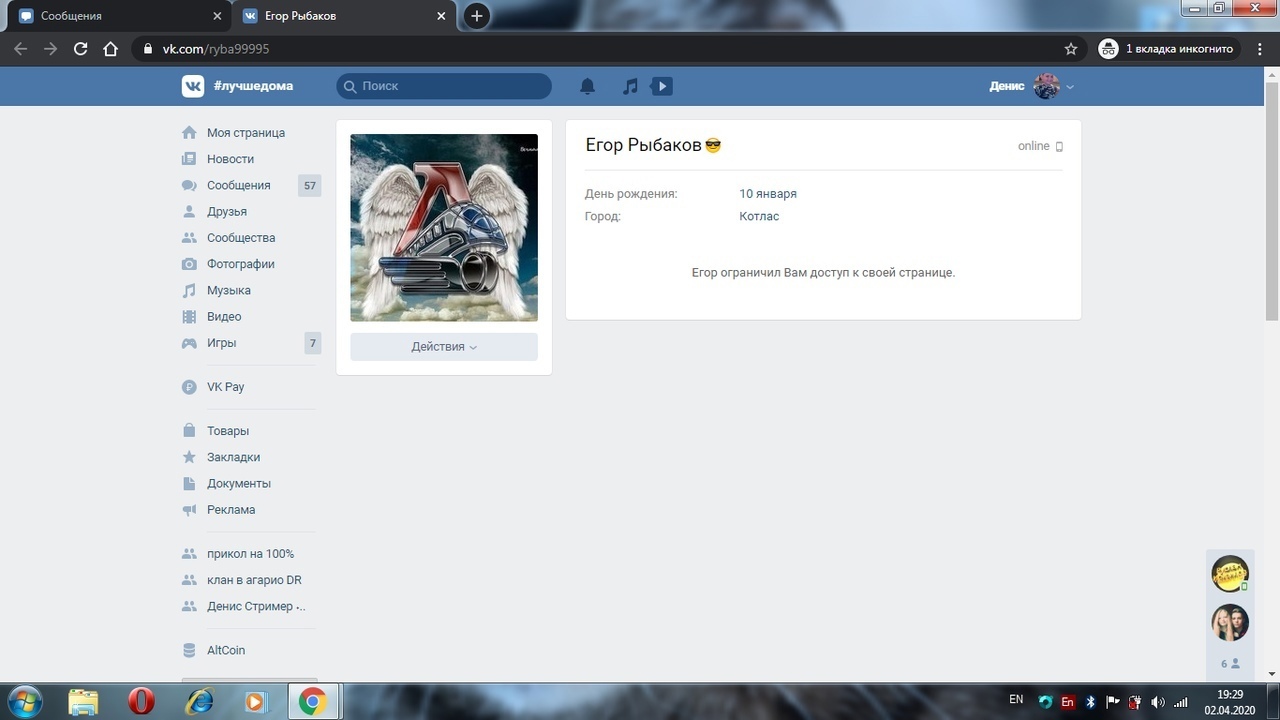The image size is (1280, 720).
Task: Open the Chrome three-dot menu
Action: [1260, 49]
